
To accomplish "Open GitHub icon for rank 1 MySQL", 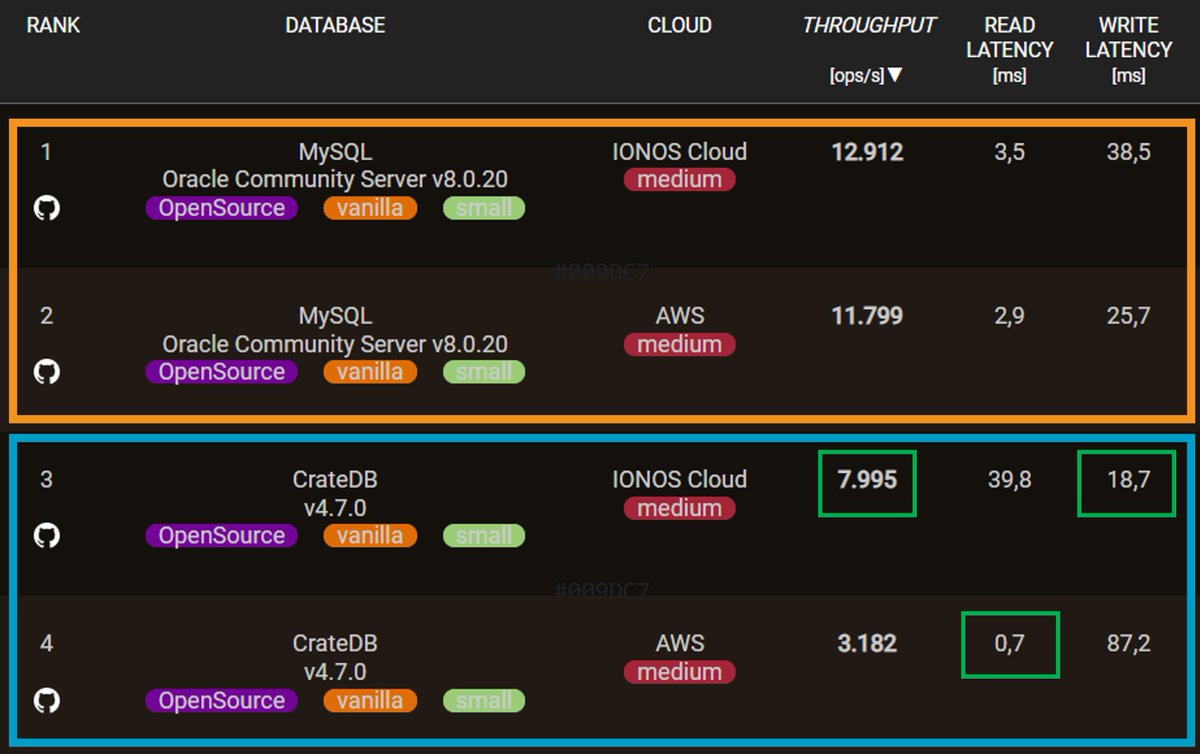I will 47,208.
